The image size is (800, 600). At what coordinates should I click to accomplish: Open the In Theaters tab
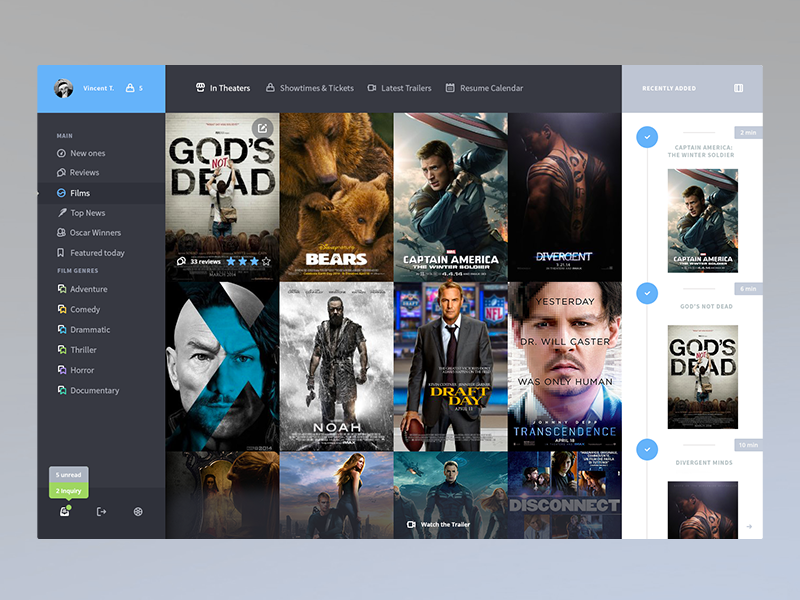click(x=223, y=88)
